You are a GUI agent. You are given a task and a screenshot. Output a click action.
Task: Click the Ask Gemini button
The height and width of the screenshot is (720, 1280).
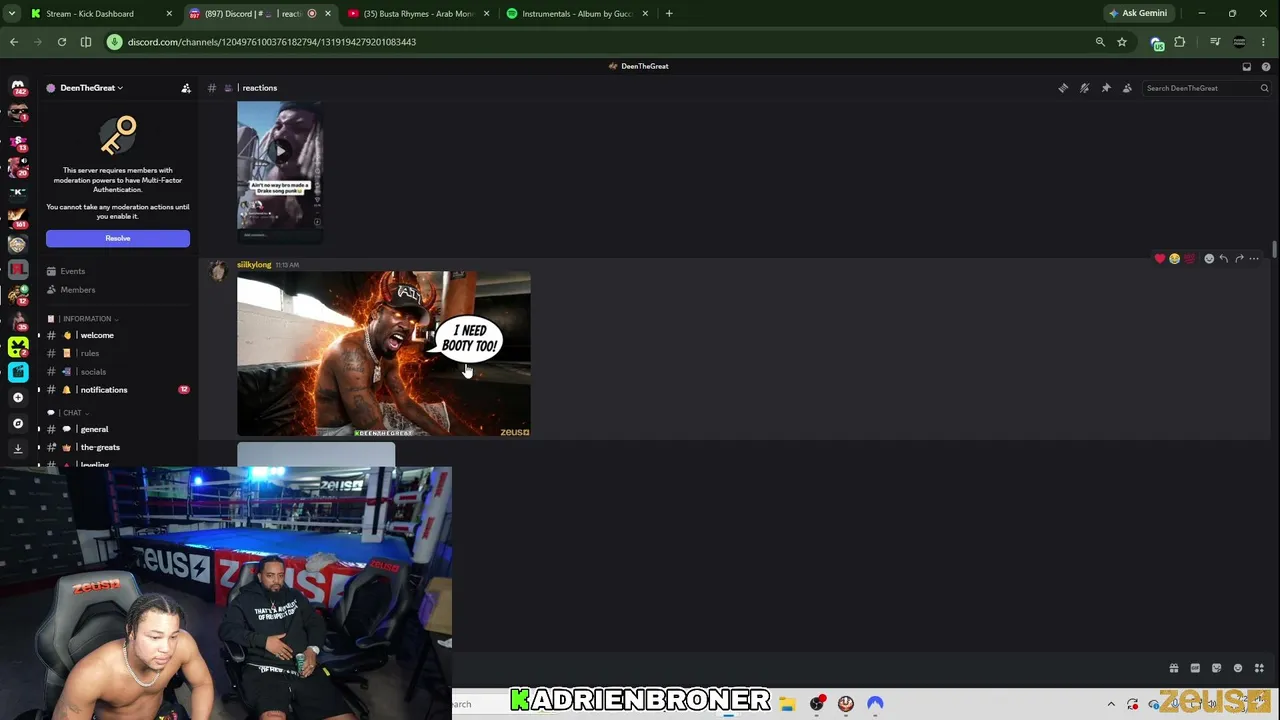pyautogui.click(x=1138, y=14)
